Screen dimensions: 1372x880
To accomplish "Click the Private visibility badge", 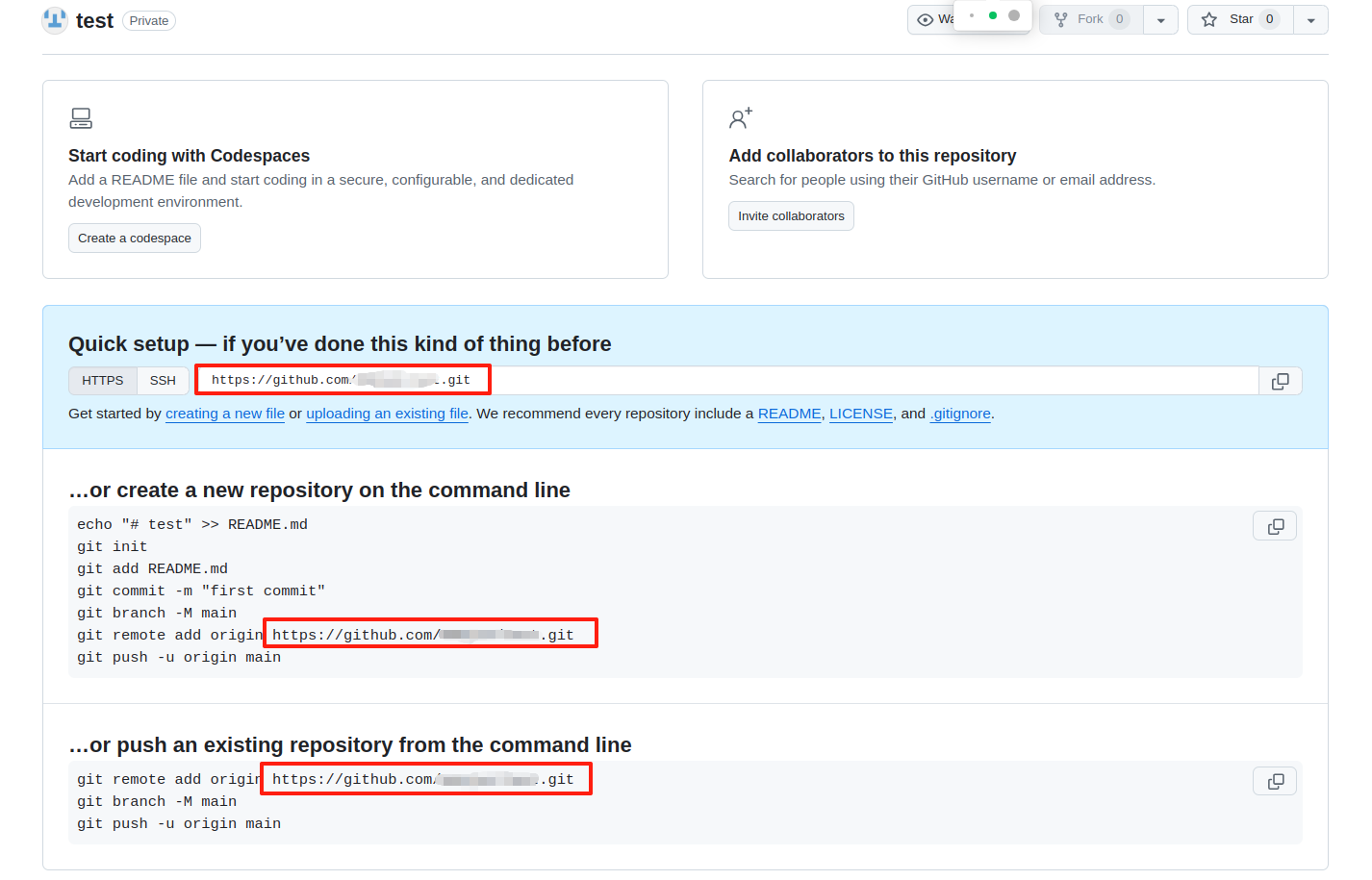I will pos(149,21).
